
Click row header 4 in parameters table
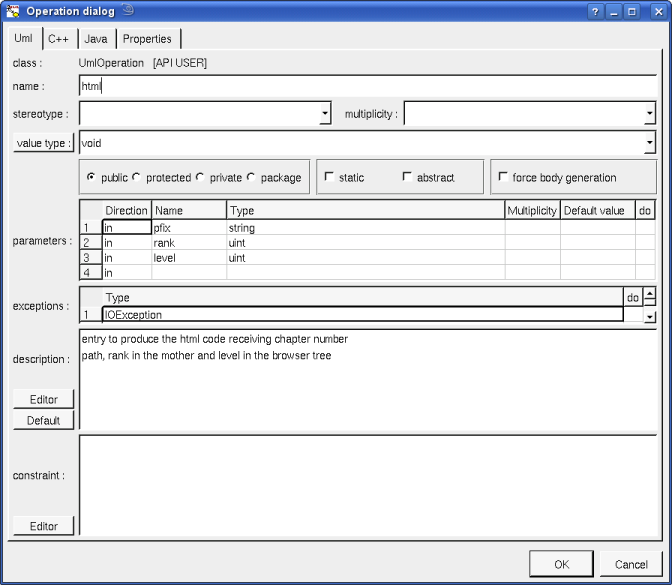[91, 273]
